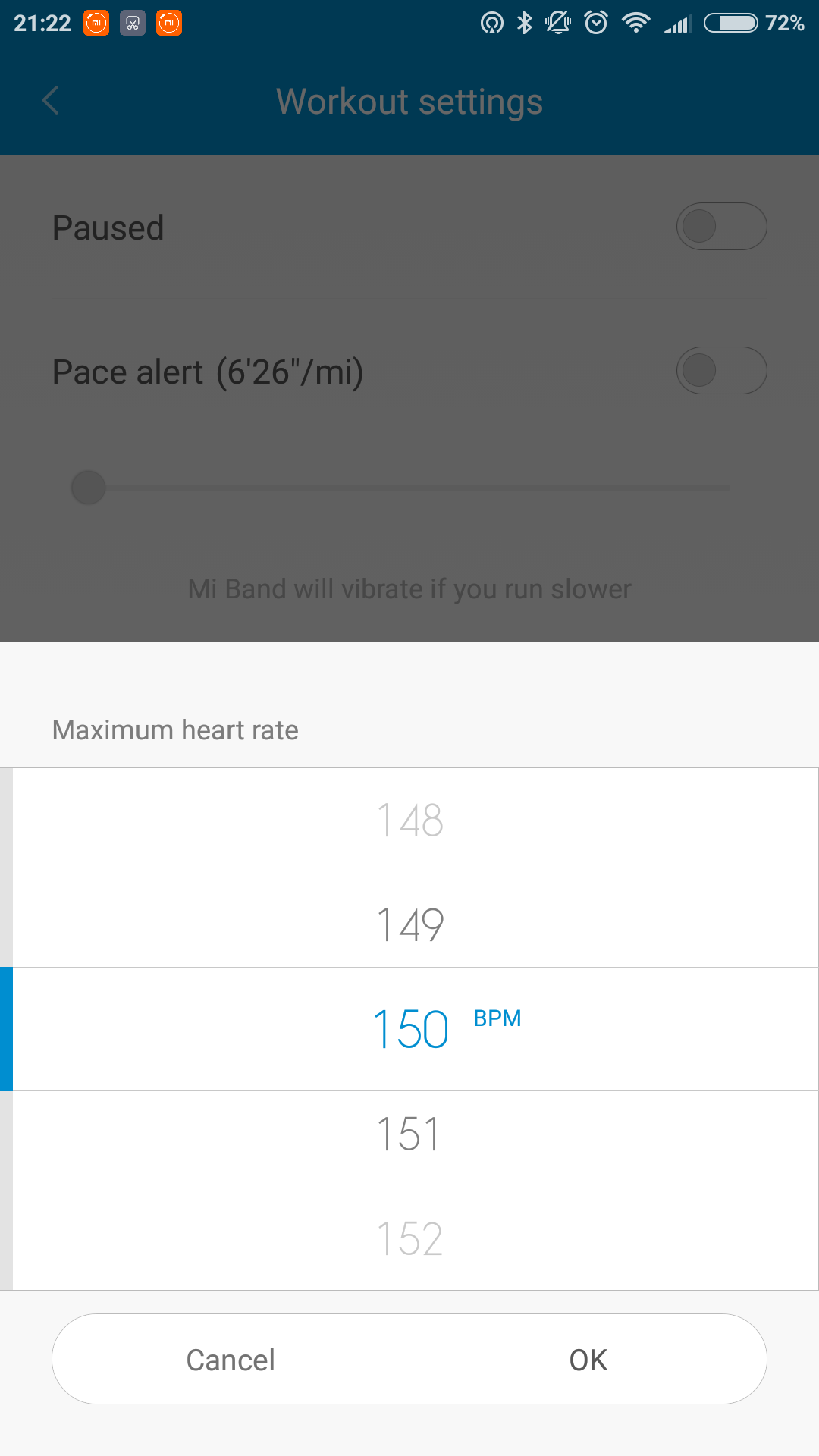Enable the Pace alert switch
819x1456 pixels.
point(721,371)
